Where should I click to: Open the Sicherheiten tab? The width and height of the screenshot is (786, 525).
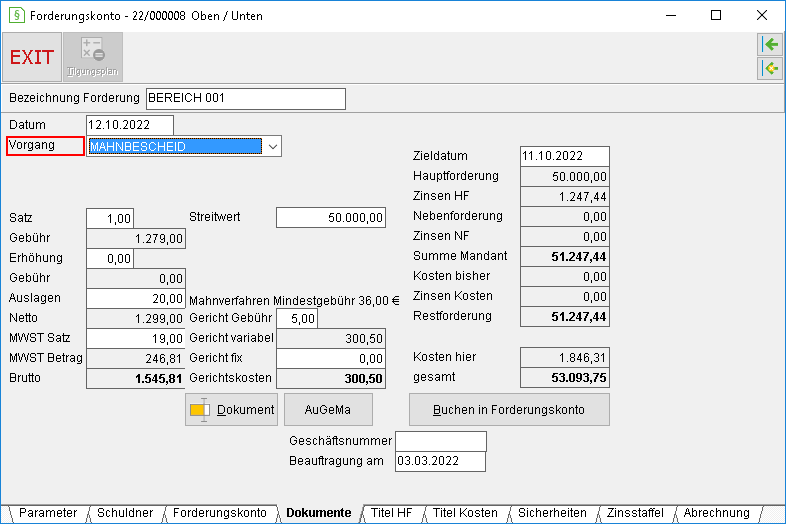pos(552,513)
